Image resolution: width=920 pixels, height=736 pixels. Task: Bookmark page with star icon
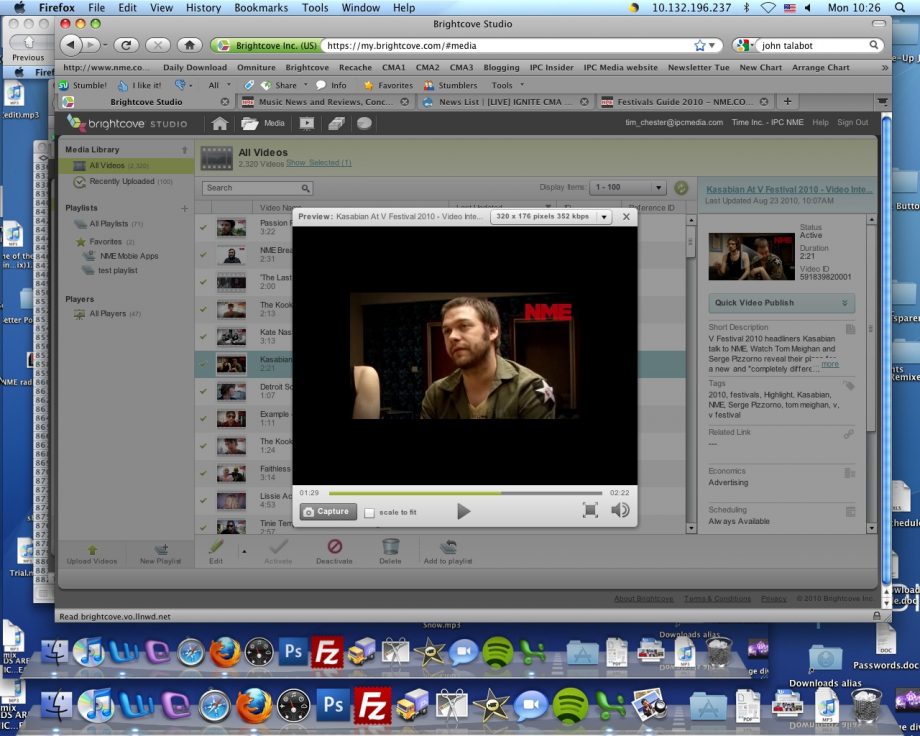click(x=699, y=46)
